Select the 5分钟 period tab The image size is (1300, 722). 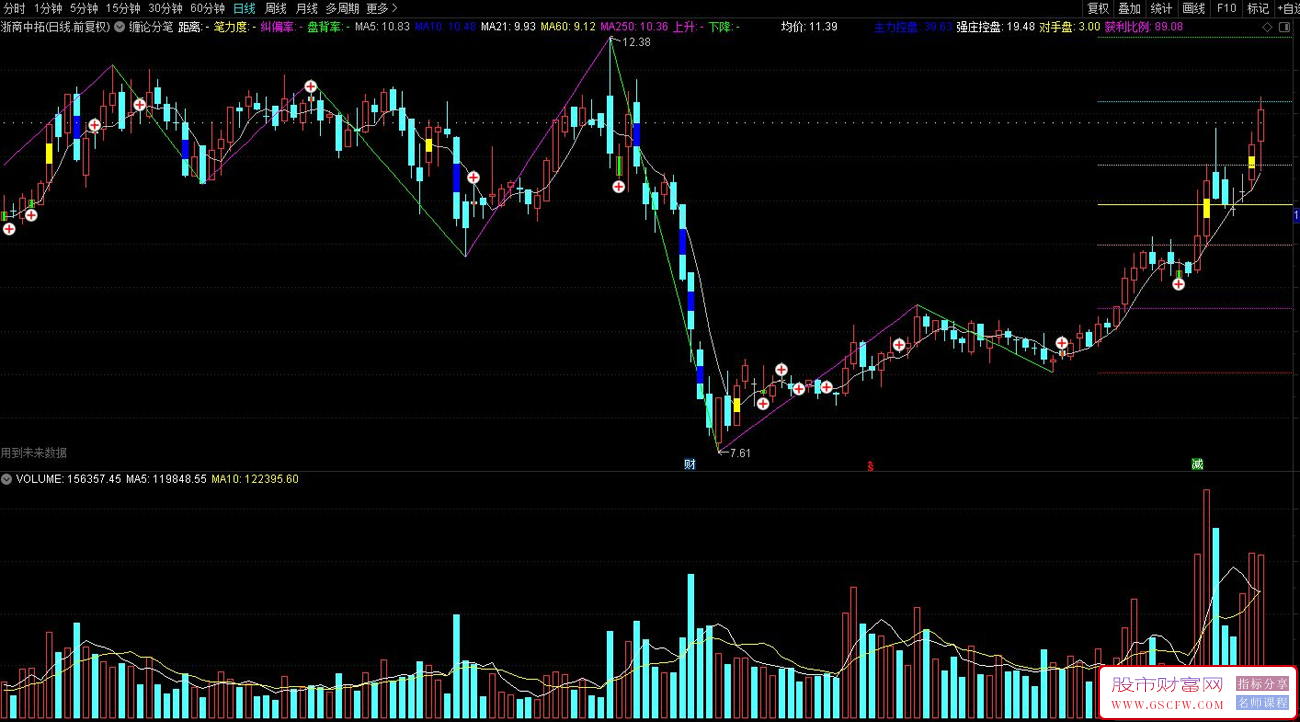click(x=84, y=8)
